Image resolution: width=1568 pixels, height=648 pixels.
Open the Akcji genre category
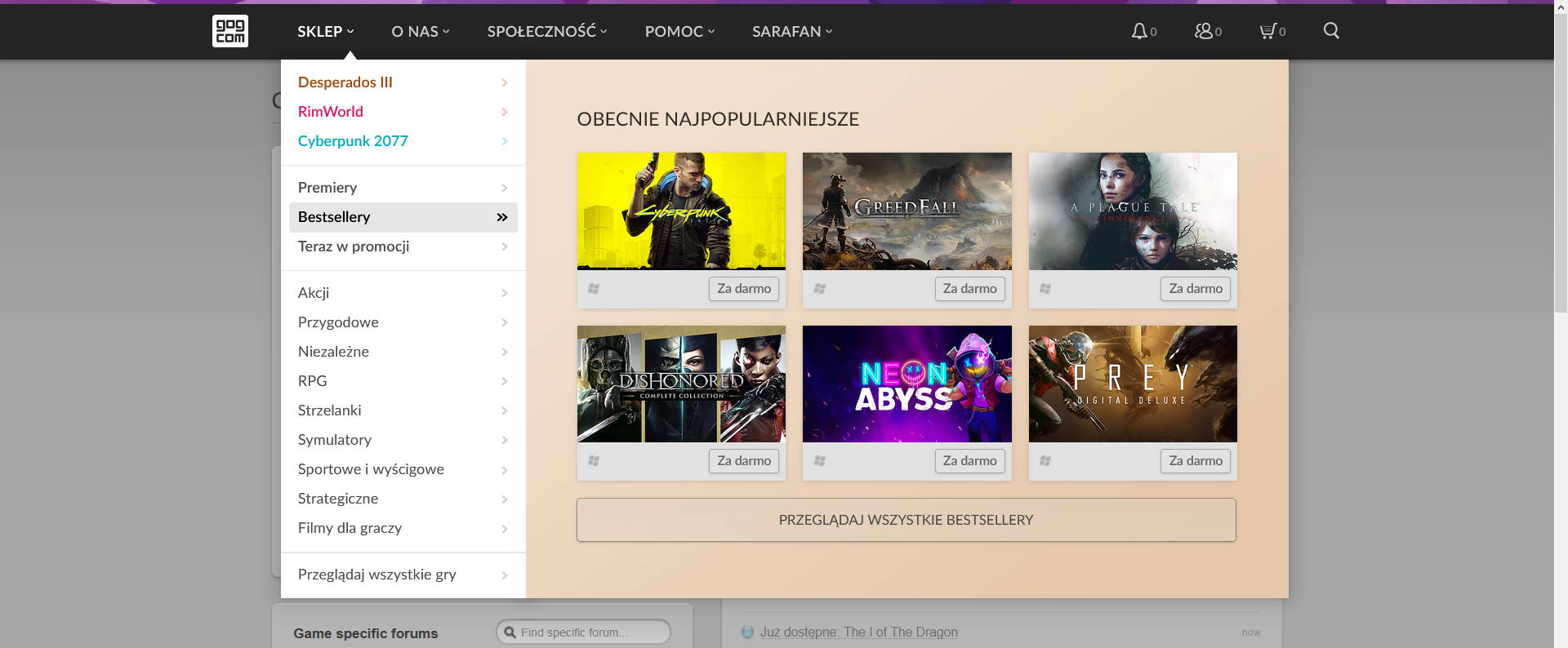click(403, 293)
